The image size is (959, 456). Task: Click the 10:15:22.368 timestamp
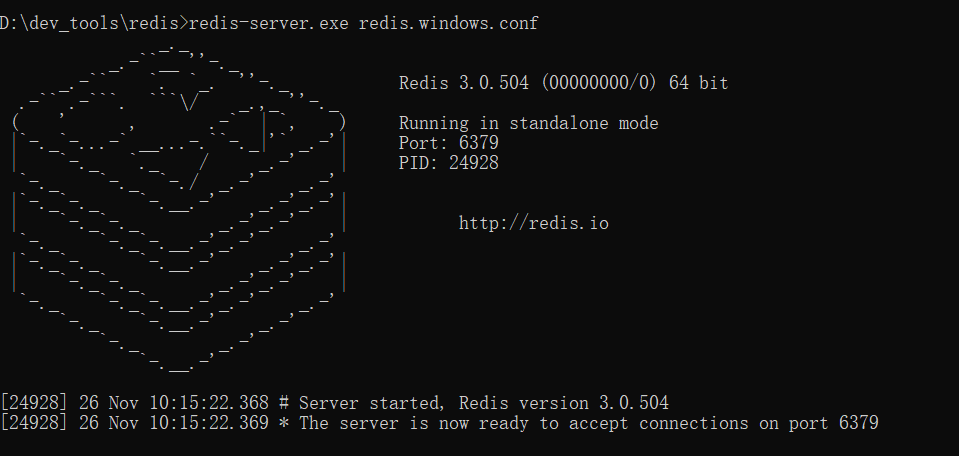pyautogui.click(x=209, y=403)
